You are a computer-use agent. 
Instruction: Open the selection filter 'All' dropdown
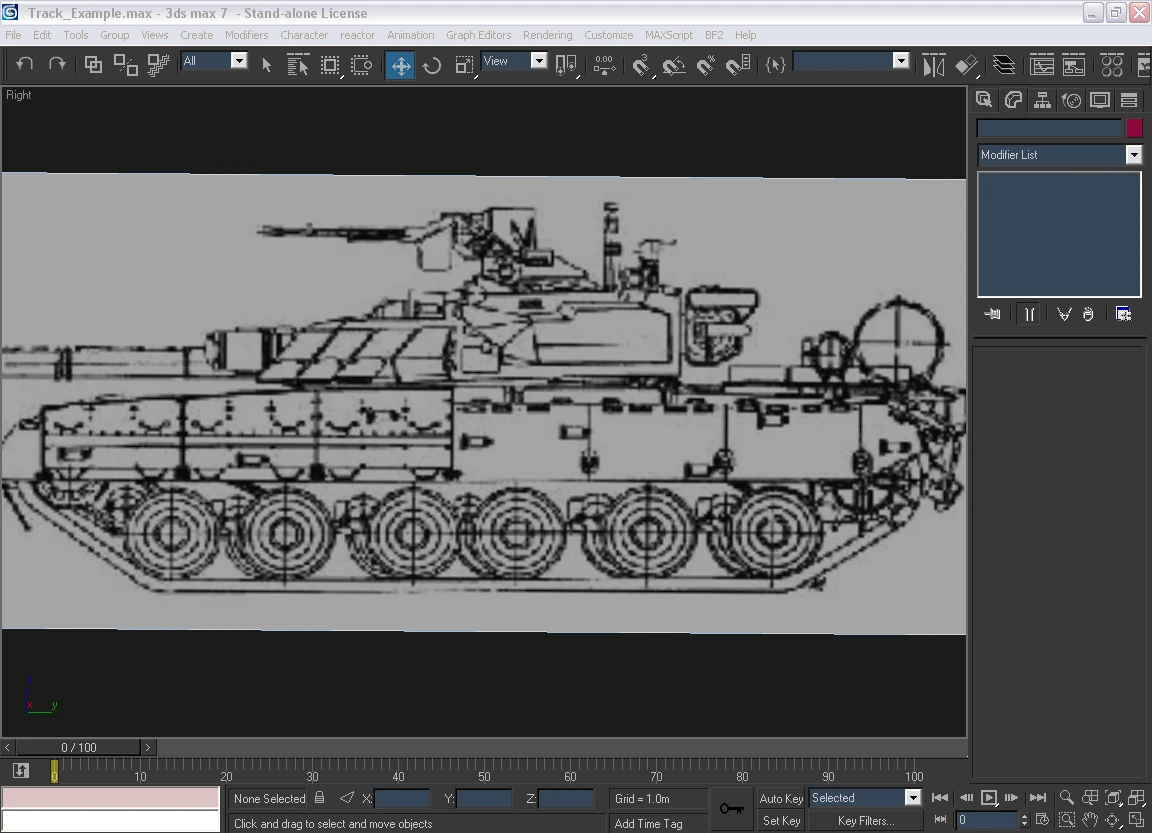pyautogui.click(x=237, y=60)
